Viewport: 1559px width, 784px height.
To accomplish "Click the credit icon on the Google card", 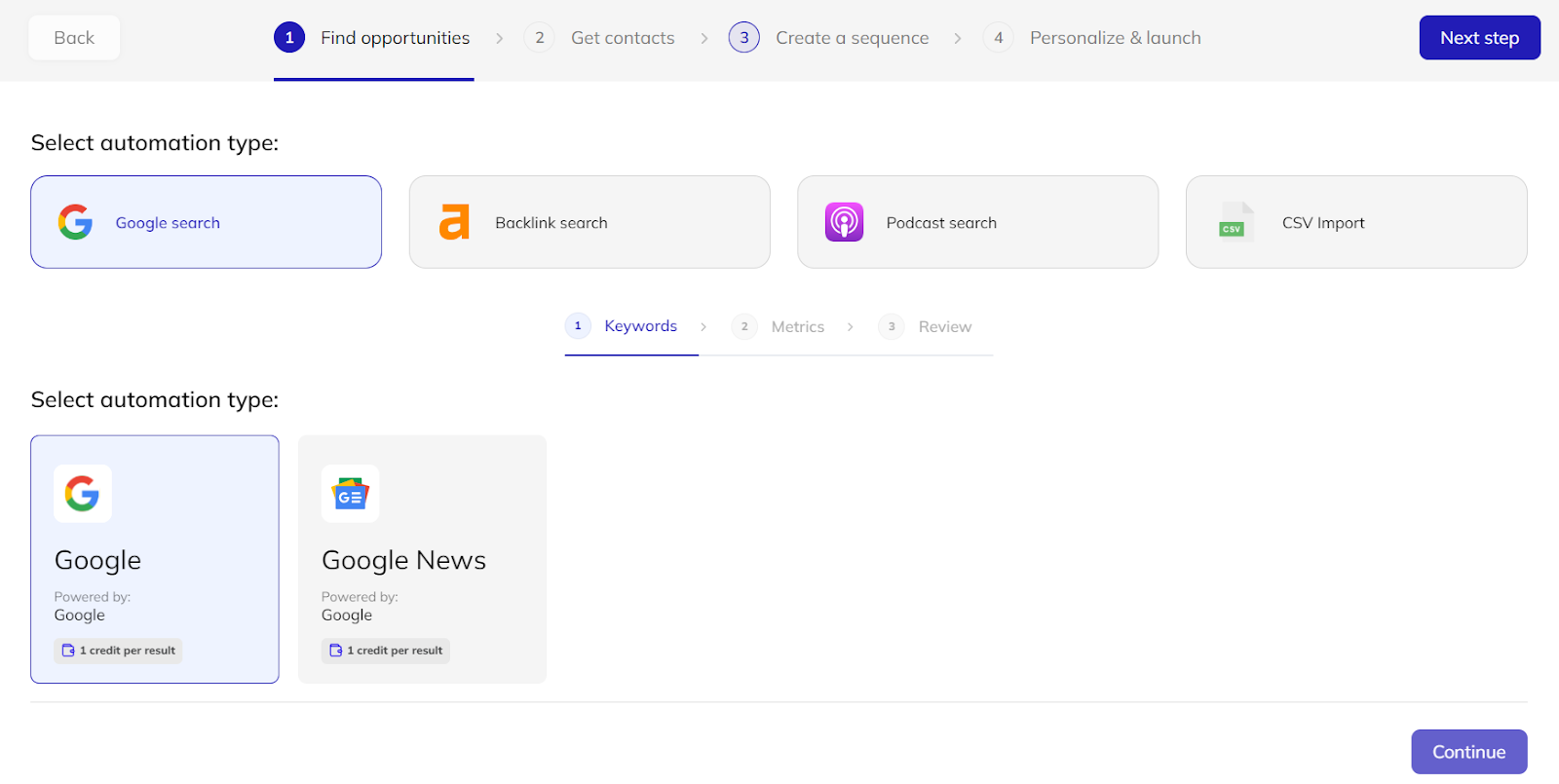I will tap(68, 651).
